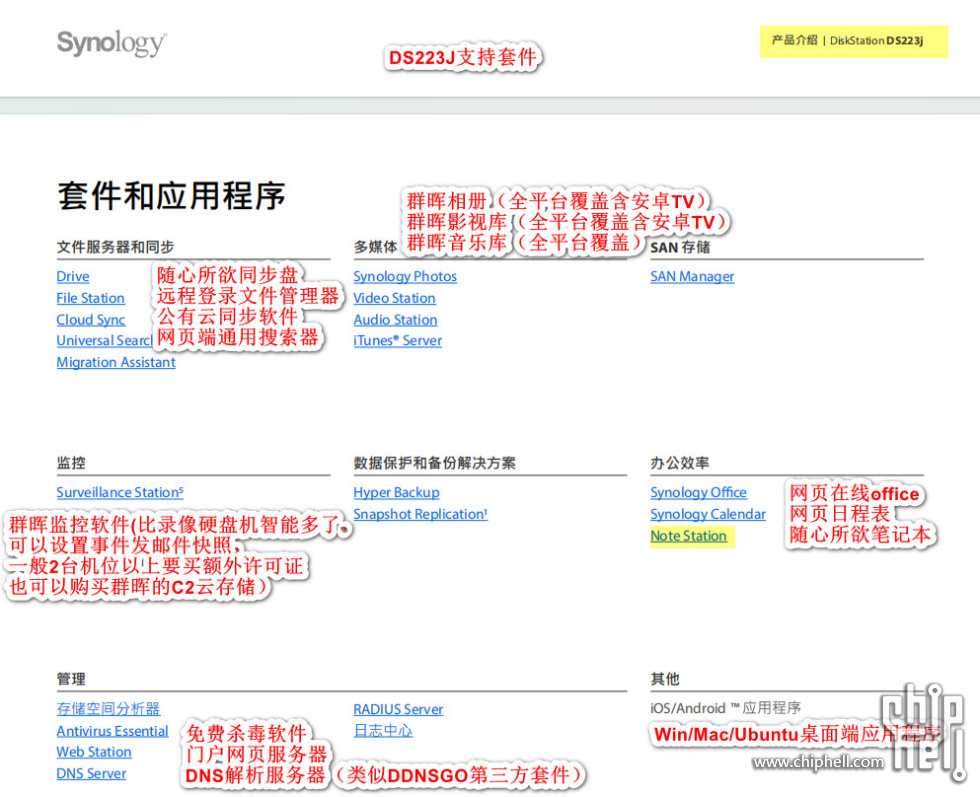Open the highlighted Note Station link

point(689,536)
